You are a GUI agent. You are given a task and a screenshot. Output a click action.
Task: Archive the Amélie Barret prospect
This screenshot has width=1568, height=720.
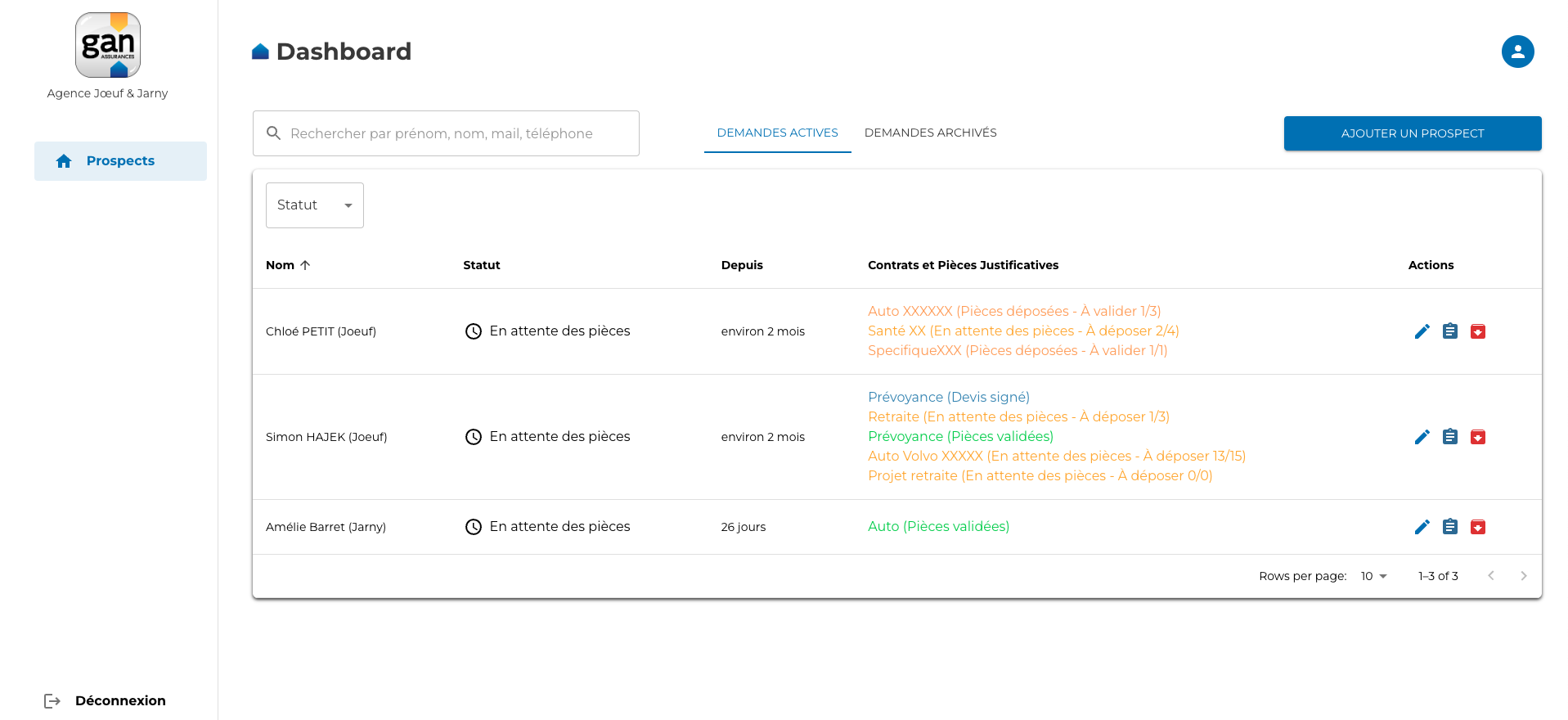point(1477,527)
